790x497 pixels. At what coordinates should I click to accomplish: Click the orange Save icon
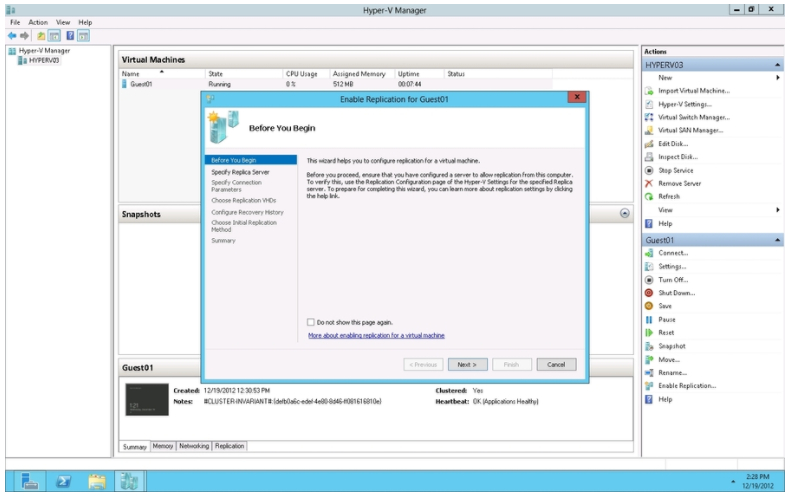pos(649,306)
